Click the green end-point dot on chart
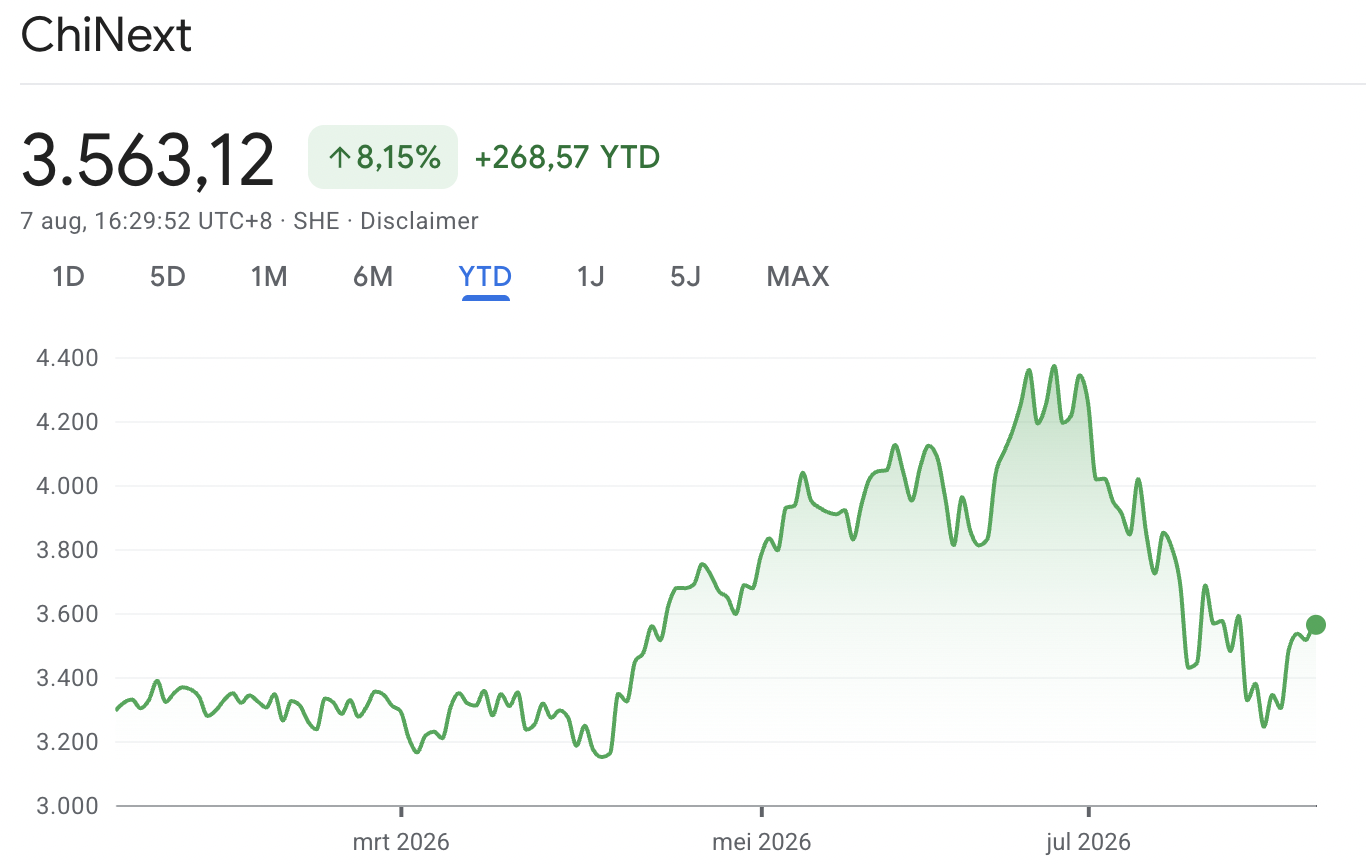The height and width of the screenshot is (864, 1366). tap(1316, 625)
